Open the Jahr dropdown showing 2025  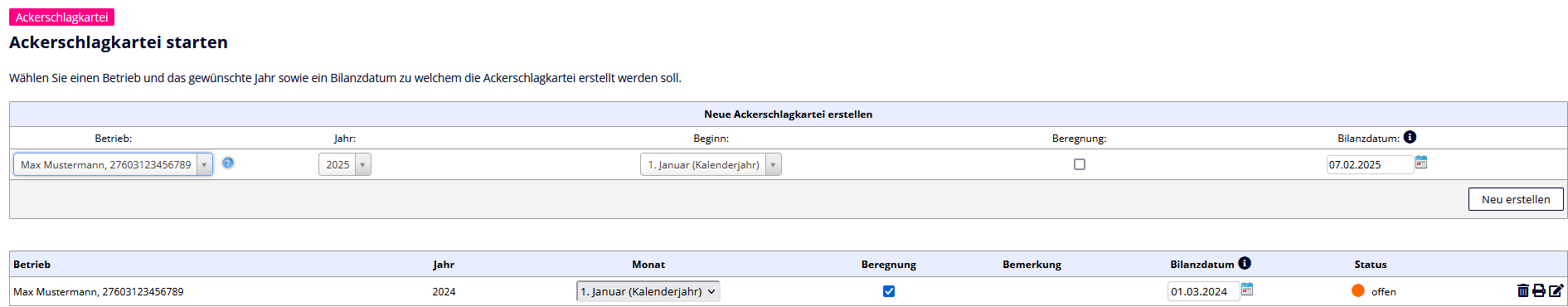pyautogui.click(x=345, y=164)
